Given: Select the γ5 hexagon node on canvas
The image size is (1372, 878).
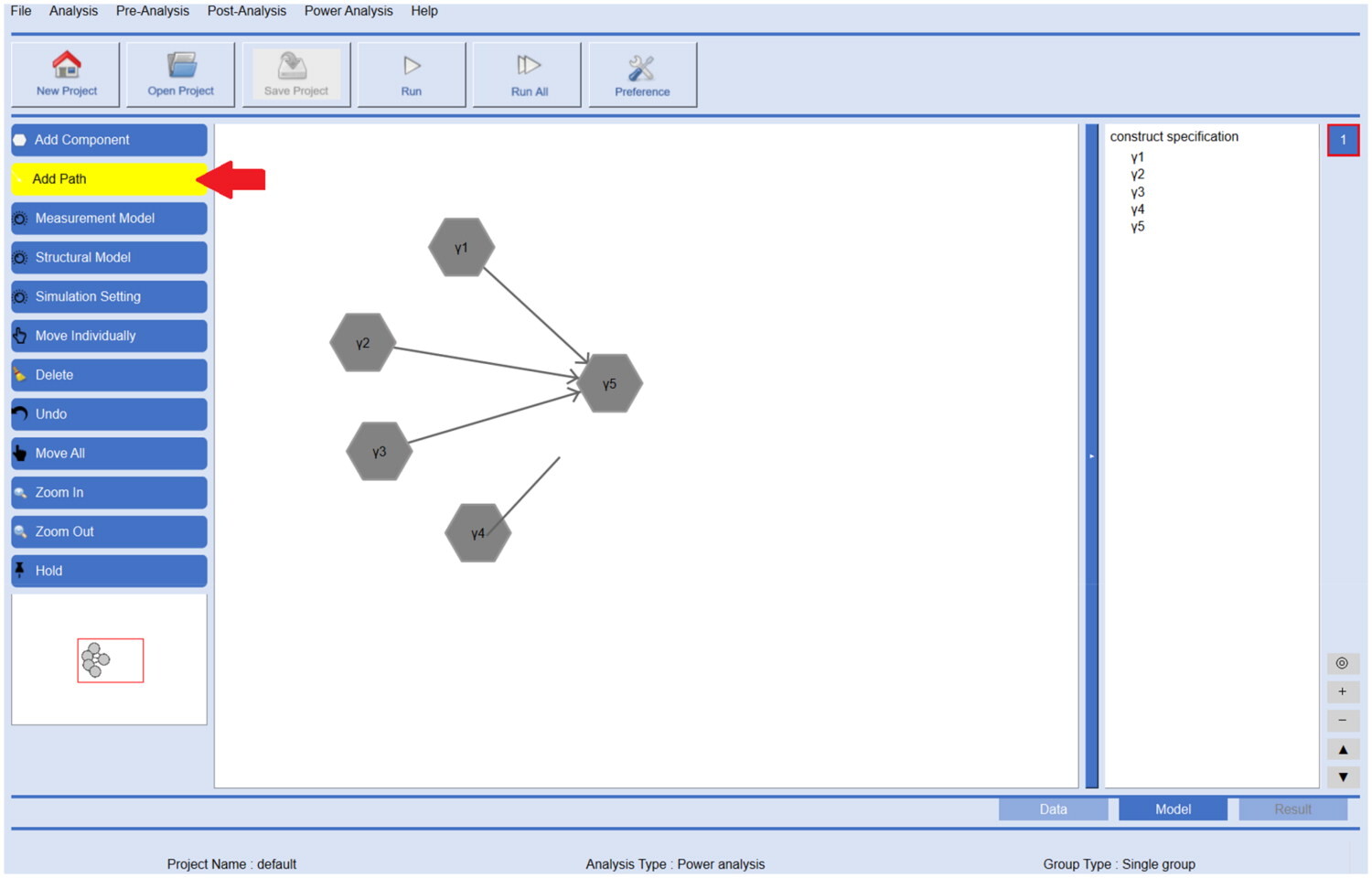Looking at the screenshot, I should 610,383.
